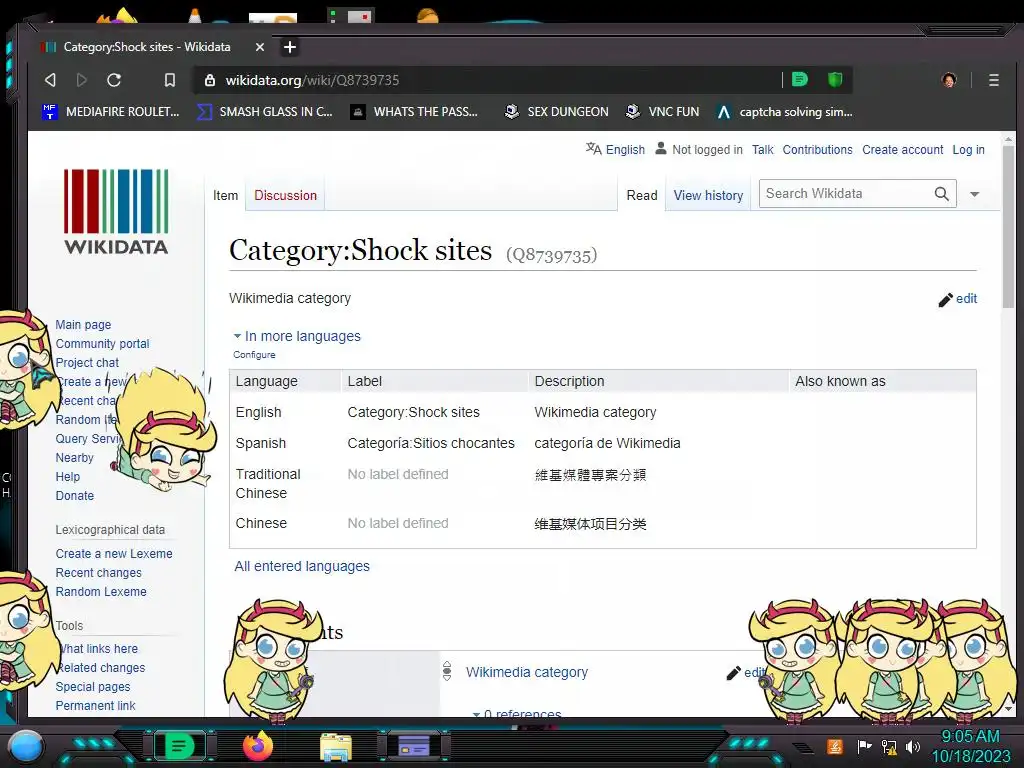Open the Talk link in the top bar
Viewport: 1024px width, 768px height.
click(762, 150)
